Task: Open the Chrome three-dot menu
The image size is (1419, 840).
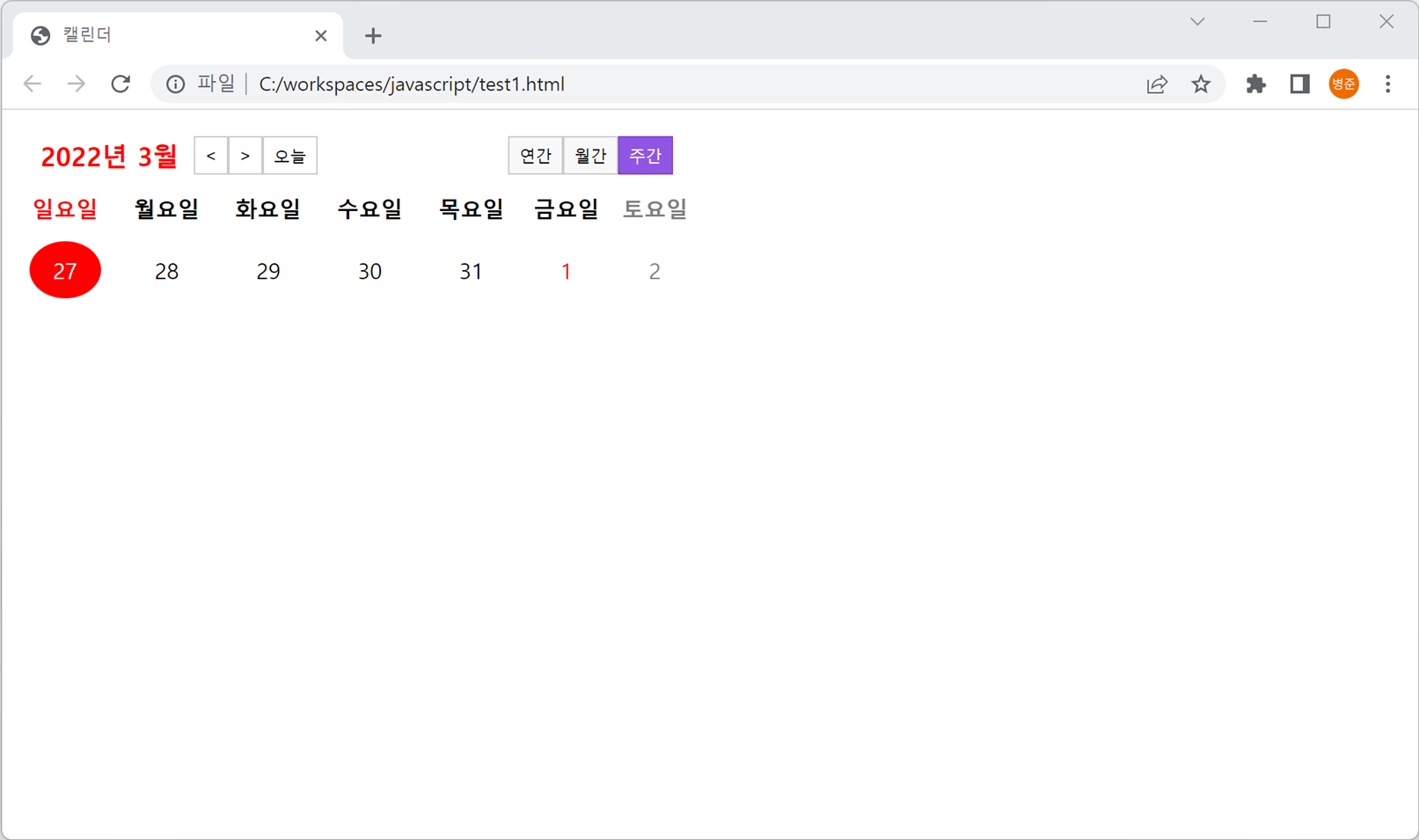Action: (x=1387, y=84)
